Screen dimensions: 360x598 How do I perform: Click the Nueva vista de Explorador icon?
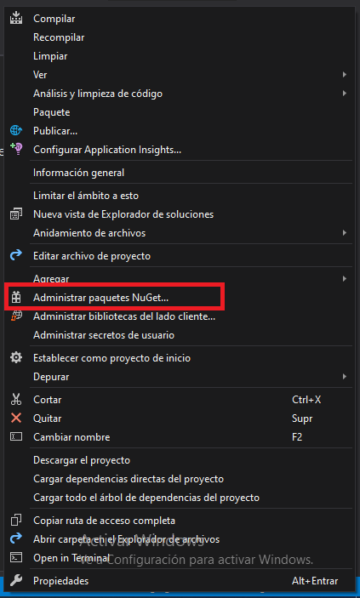(16, 214)
